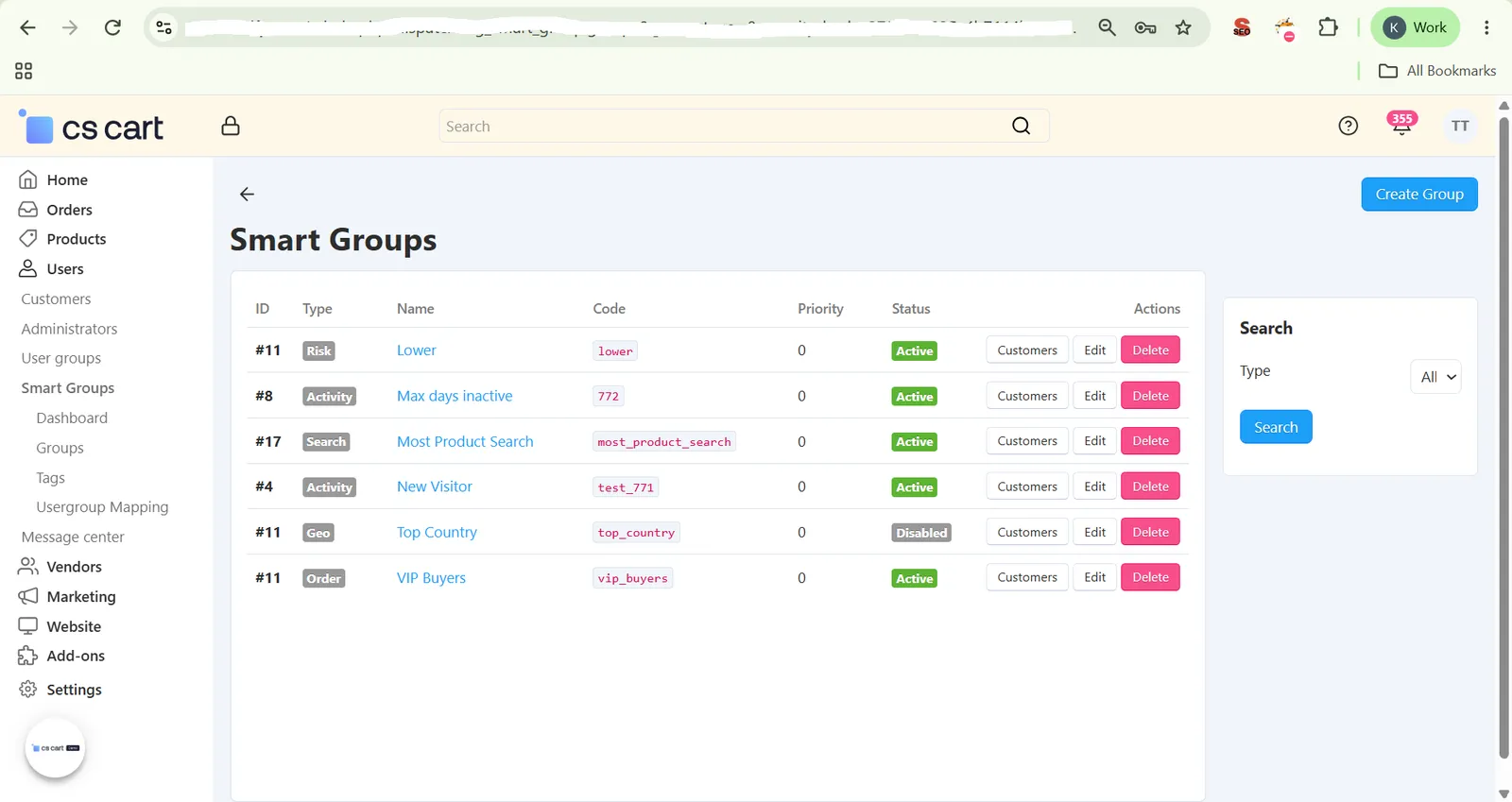1512x802 pixels.
Task: Edit the Top Country group
Action: click(x=1094, y=532)
